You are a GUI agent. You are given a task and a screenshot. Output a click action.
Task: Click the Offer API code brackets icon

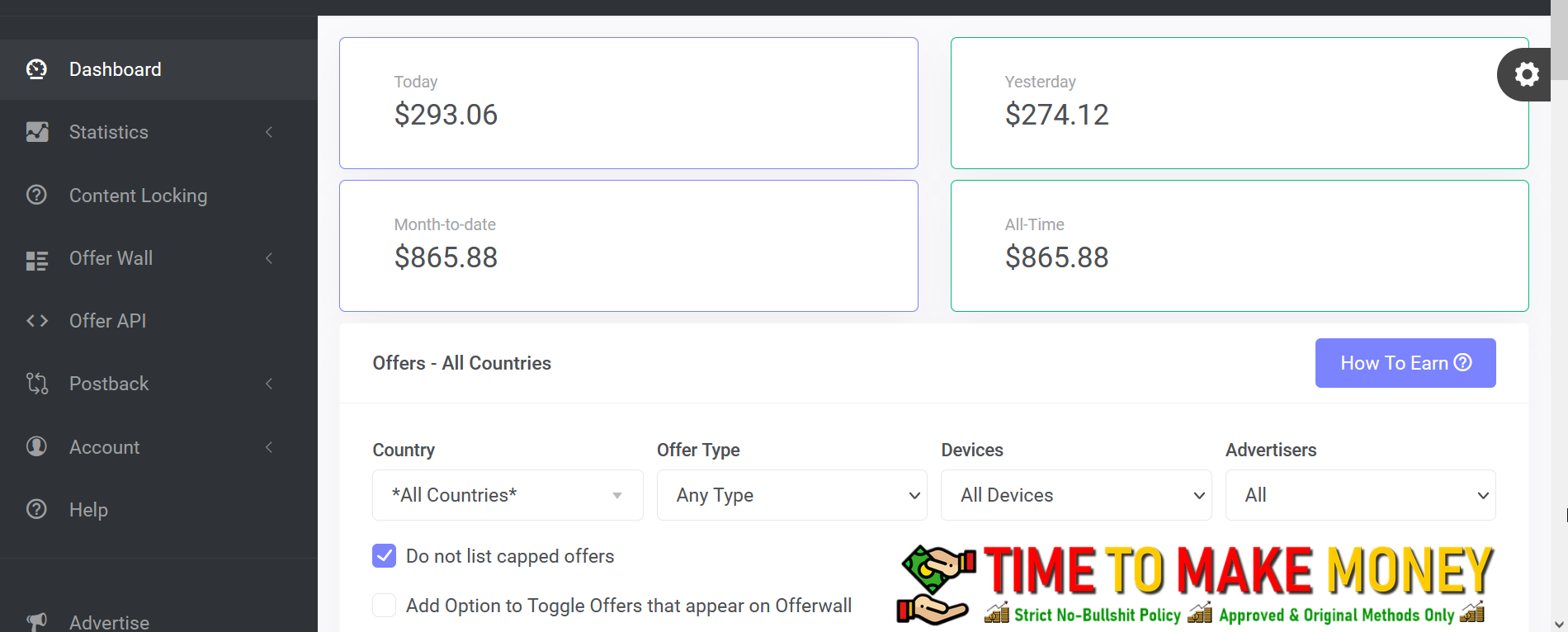(37, 321)
